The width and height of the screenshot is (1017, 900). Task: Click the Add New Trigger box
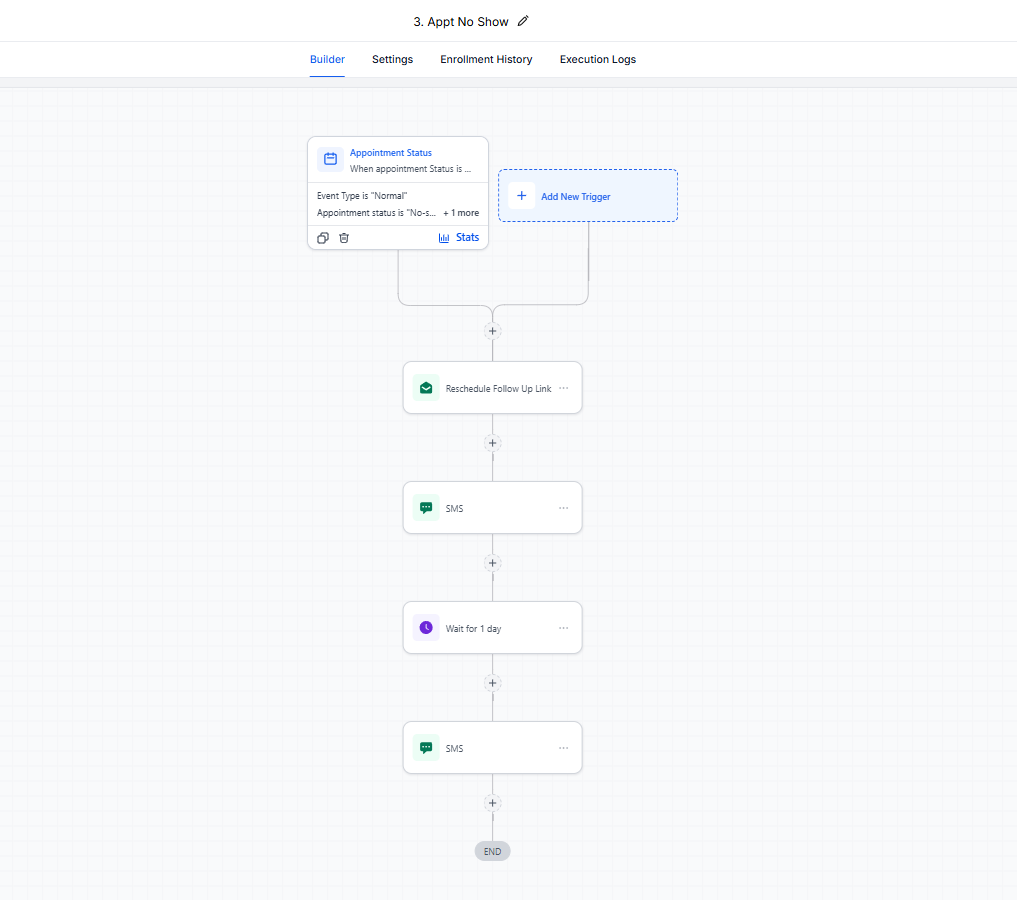point(588,196)
